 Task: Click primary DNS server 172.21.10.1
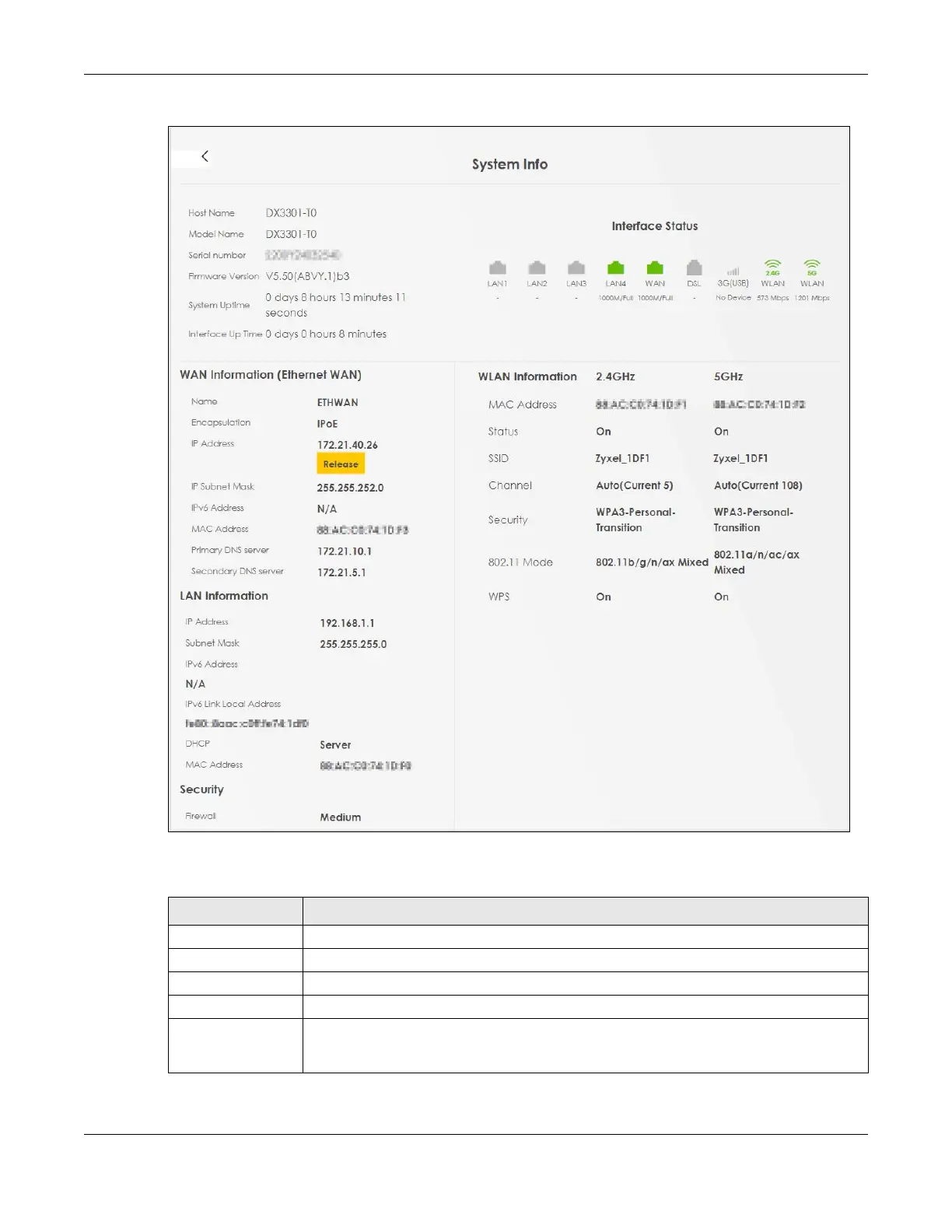(x=345, y=551)
